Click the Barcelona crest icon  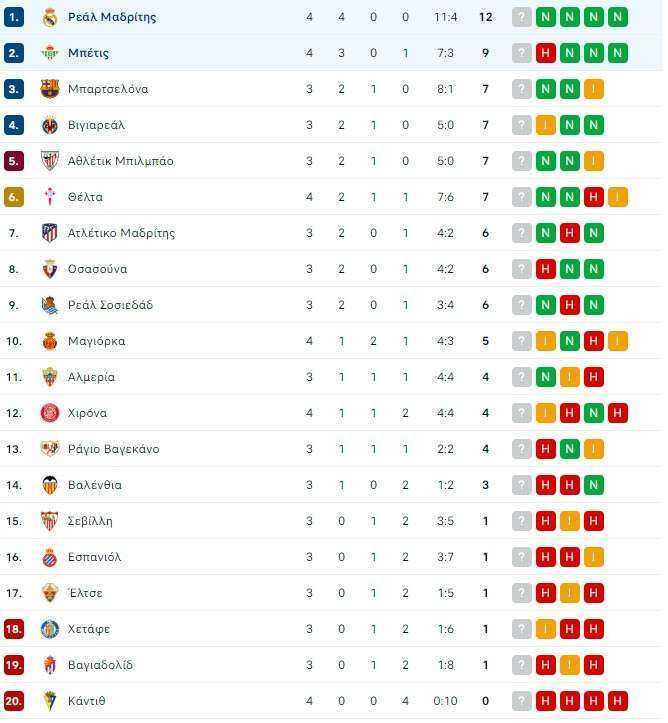coord(49,89)
